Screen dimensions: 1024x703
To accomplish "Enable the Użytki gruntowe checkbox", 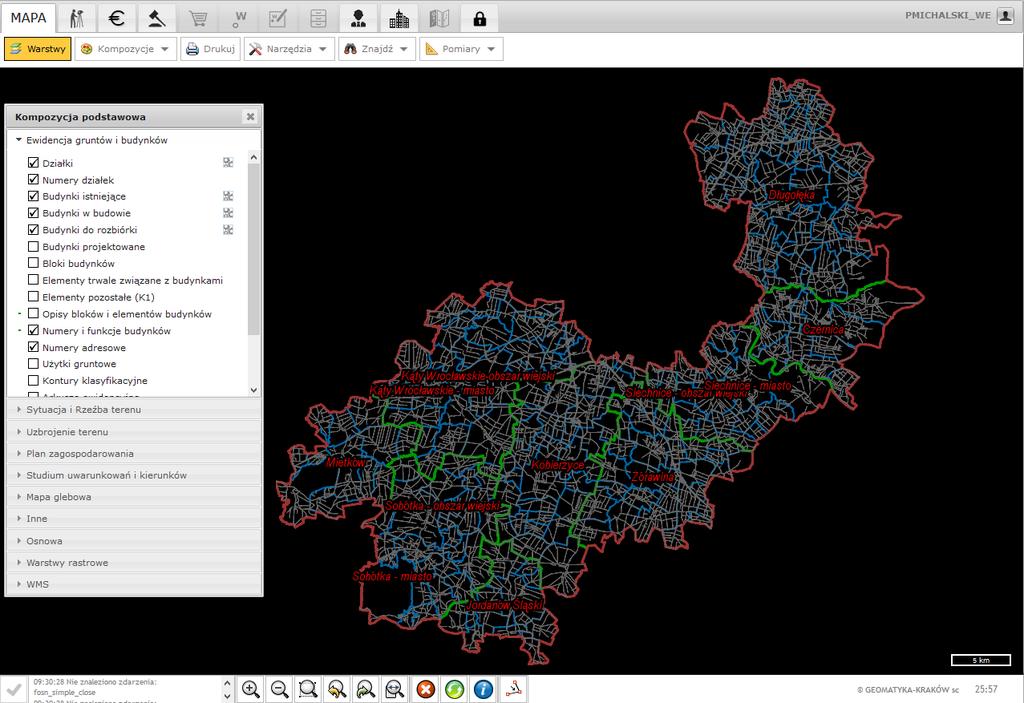I will (x=33, y=363).
